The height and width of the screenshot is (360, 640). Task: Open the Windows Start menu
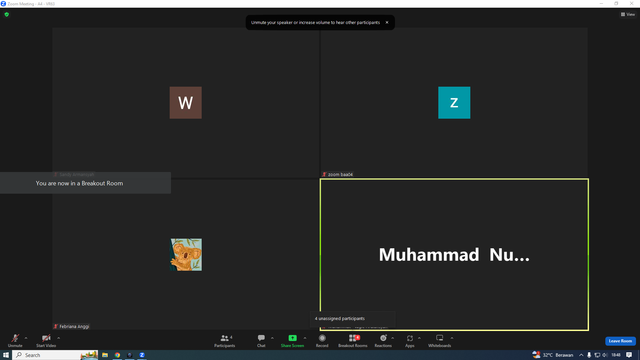pyautogui.click(x=6, y=355)
